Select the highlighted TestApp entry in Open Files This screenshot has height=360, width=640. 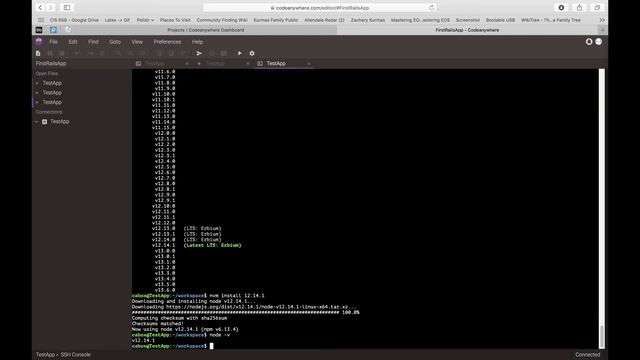(x=52, y=102)
